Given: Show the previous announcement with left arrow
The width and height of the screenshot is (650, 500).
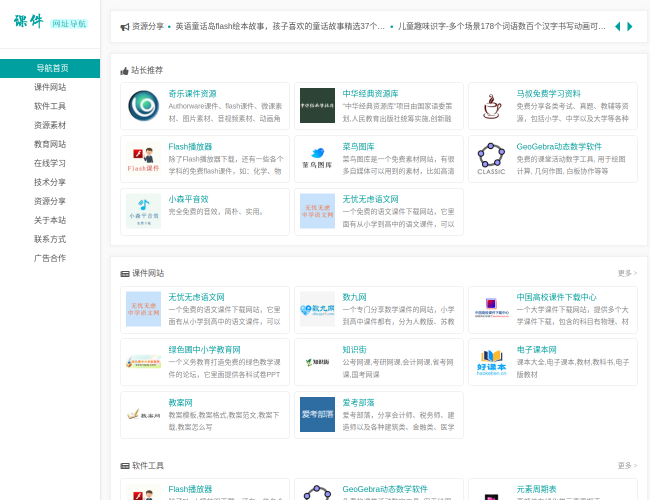Looking at the screenshot, I should [617, 27].
